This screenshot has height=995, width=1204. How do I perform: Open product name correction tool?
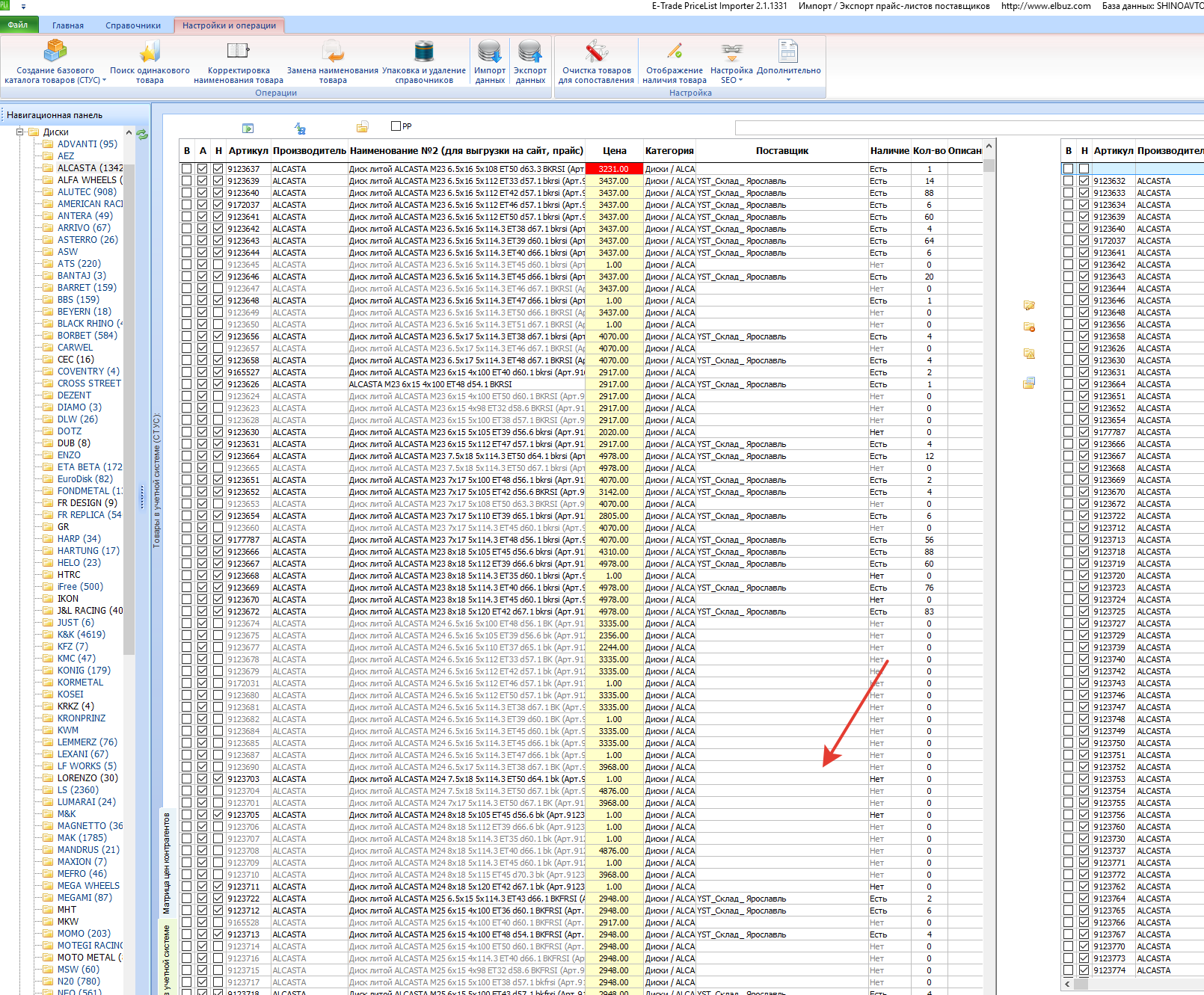239,61
